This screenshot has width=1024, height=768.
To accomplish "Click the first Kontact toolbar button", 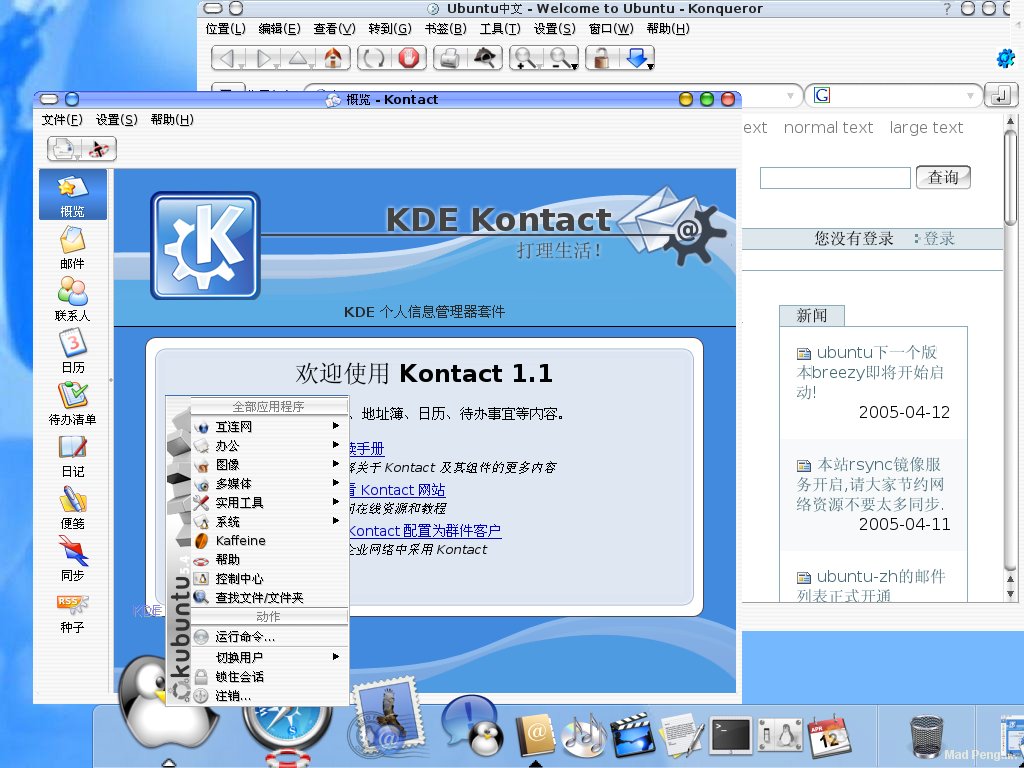I will click(x=63, y=149).
